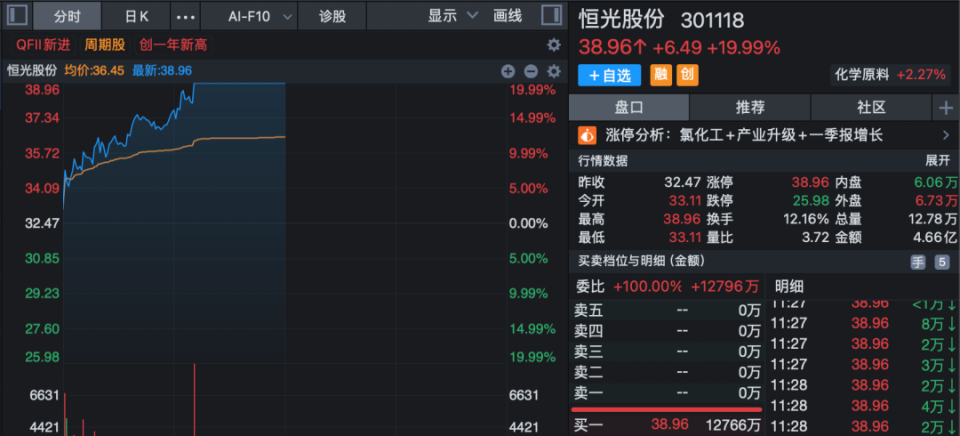960x436 pixels.
Task: Click the 11:27 trade row with 3万
Action: [x=863, y=365]
